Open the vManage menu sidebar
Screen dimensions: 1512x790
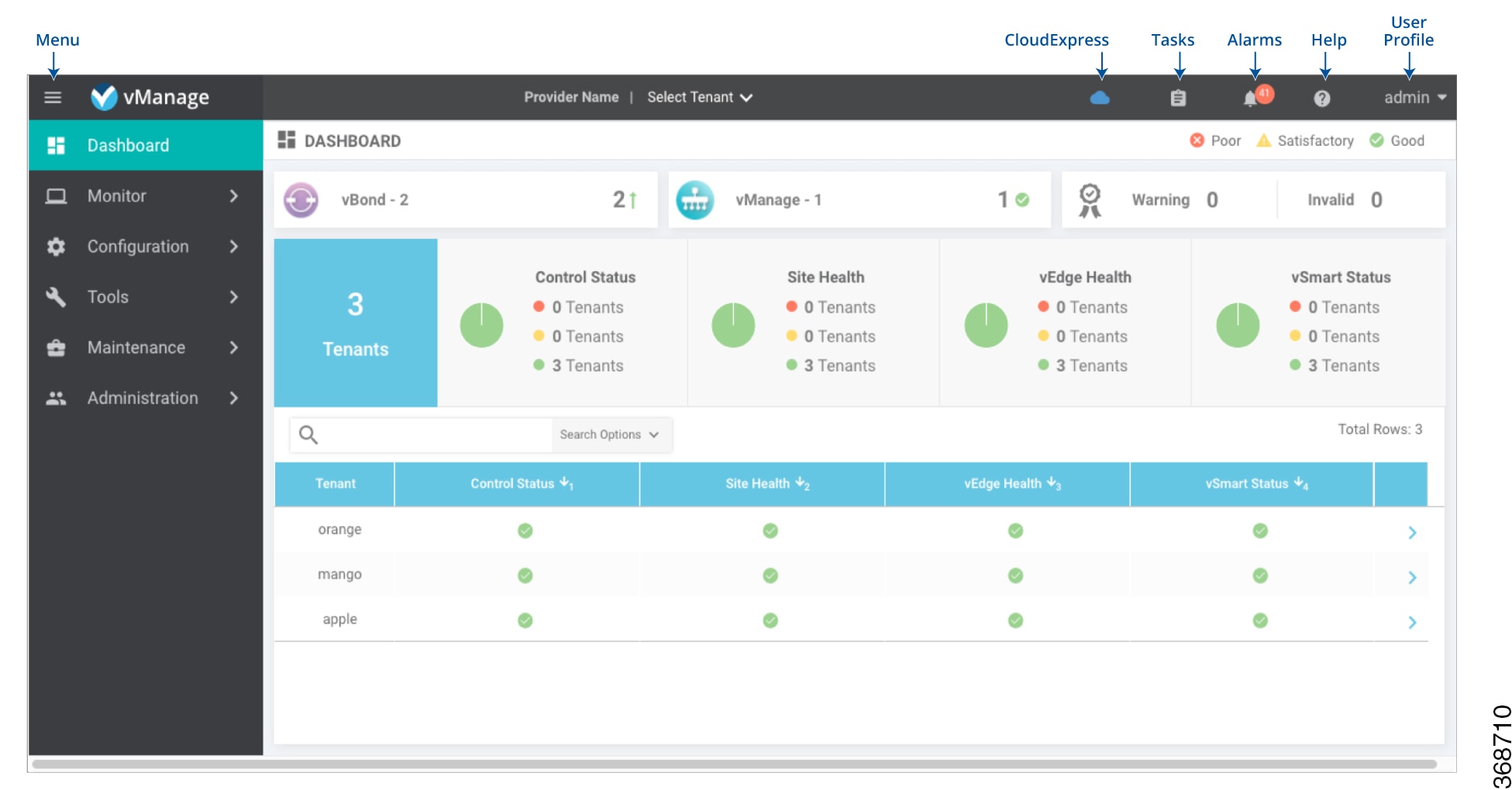click(x=52, y=97)
